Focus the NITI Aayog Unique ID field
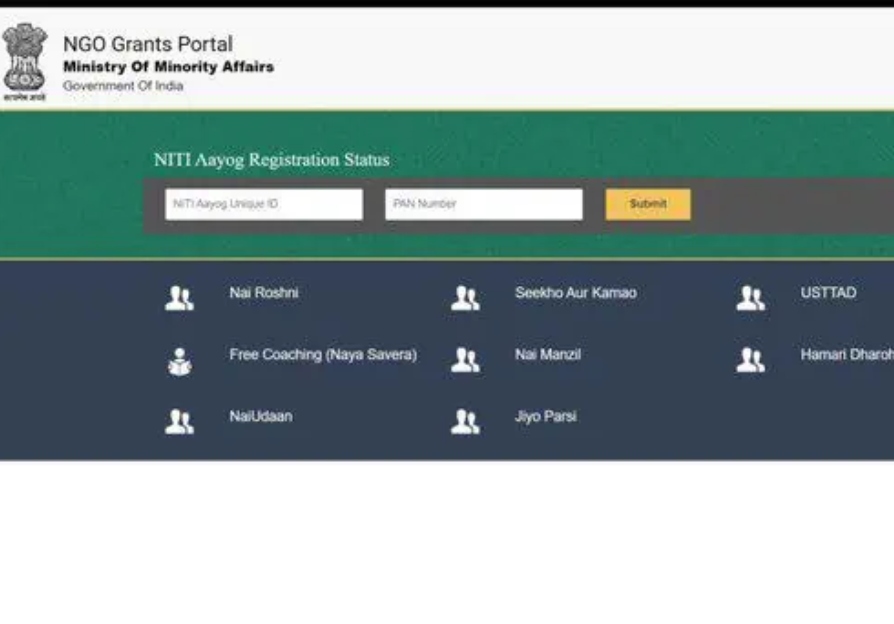The width and height of the screenshot is (894, 624). 264,204
